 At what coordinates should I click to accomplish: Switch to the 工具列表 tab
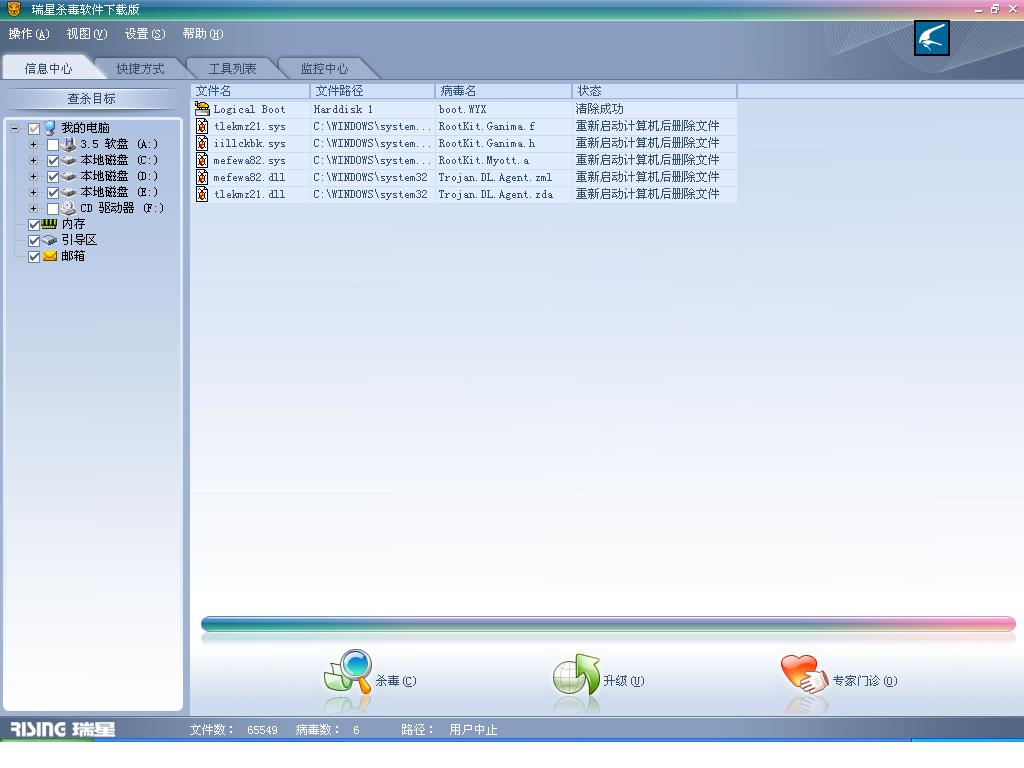(232, 69)
